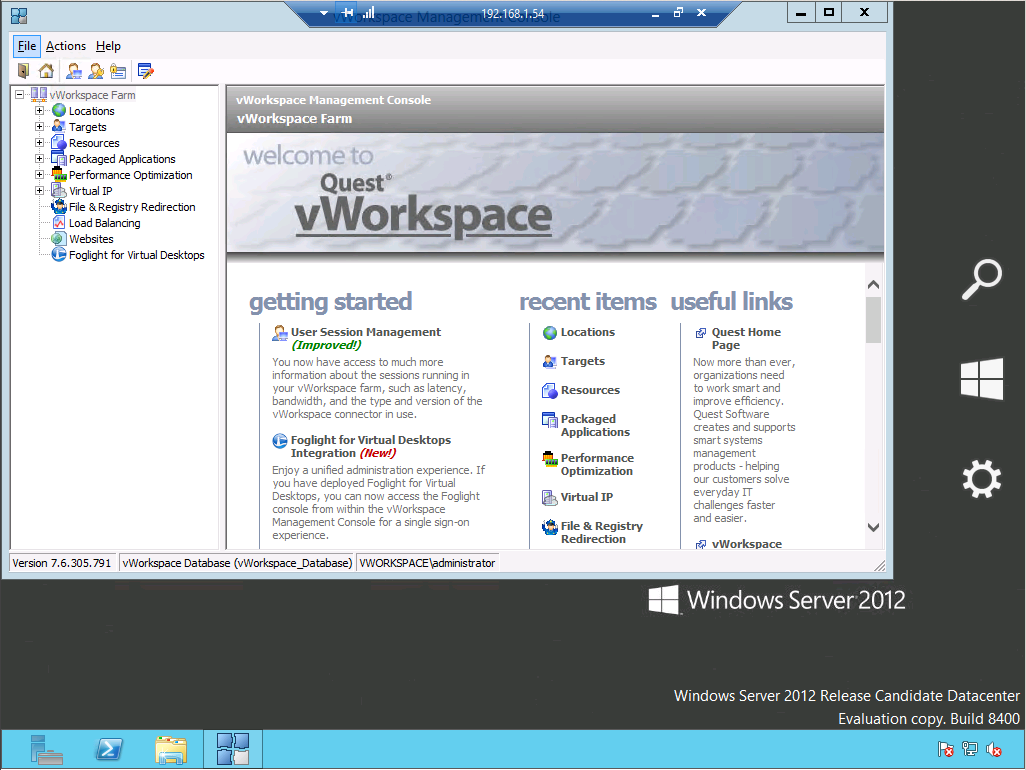1026x770 pixels.
Task: Click the Virtual IP icon in tree
Action: click(x=59, y=190)
